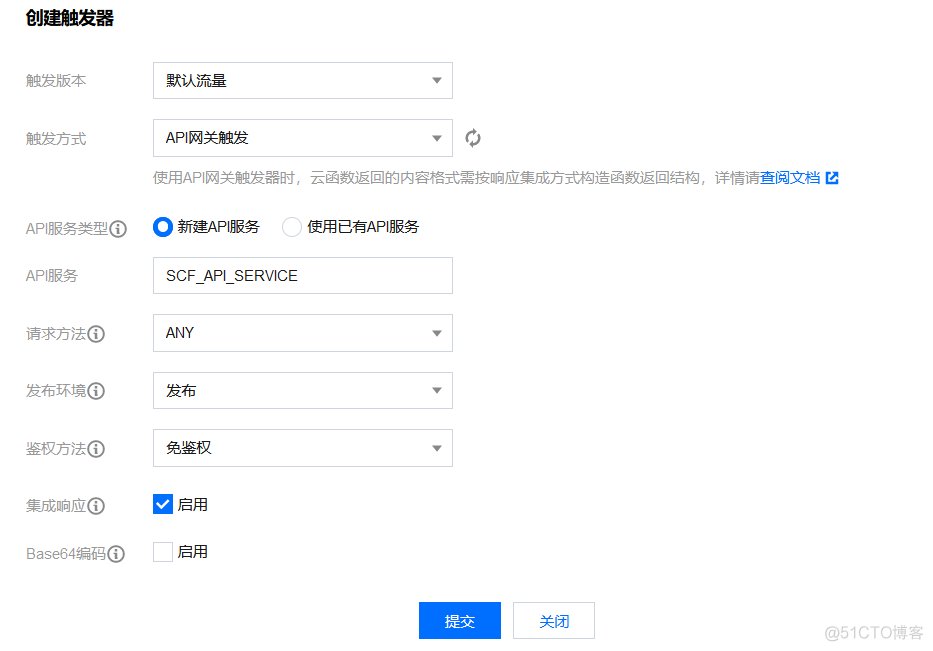The width and height of the screenshot is (933, 651).
Task: Enable the Base64编码 启用 checkbox
Action: (162, 552)
